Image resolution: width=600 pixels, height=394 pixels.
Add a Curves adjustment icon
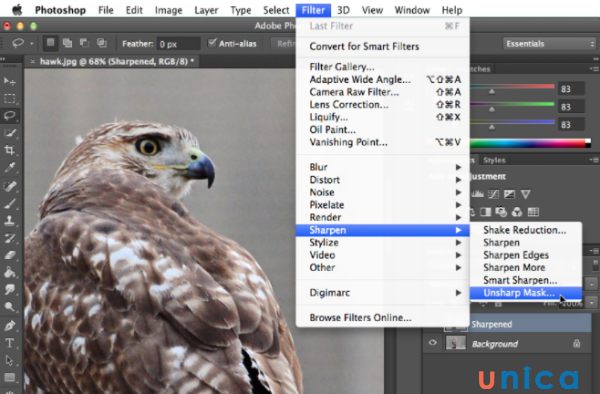tap(493, 194)
